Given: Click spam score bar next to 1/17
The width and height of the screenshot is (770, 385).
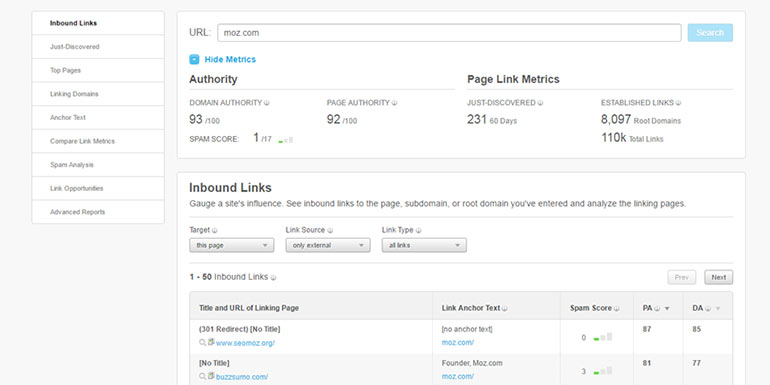Looking at the screenshot, I should (286, 139).
